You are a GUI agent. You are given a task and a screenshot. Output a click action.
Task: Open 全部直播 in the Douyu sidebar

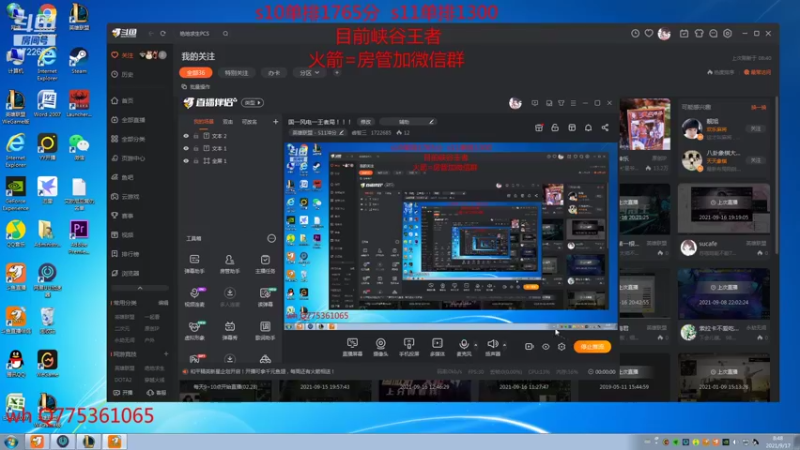click(128, 120)
